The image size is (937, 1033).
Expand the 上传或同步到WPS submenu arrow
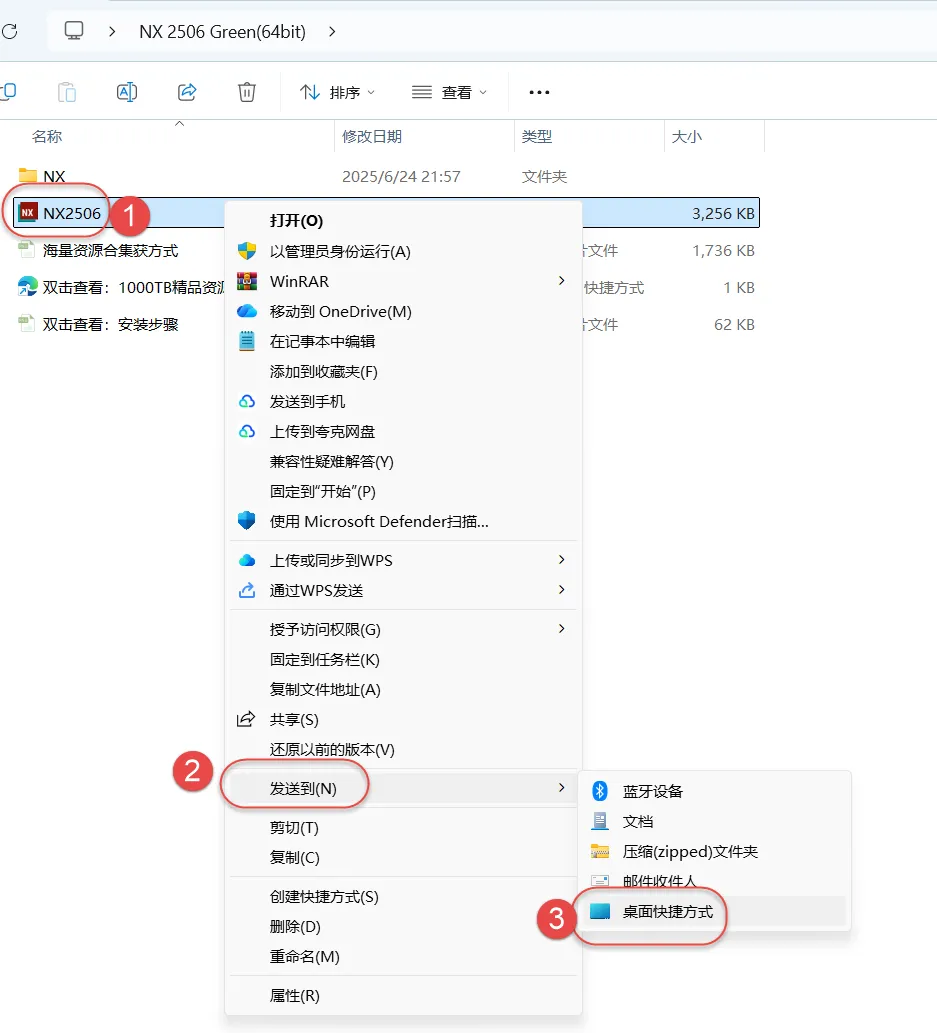click(561, 559)
